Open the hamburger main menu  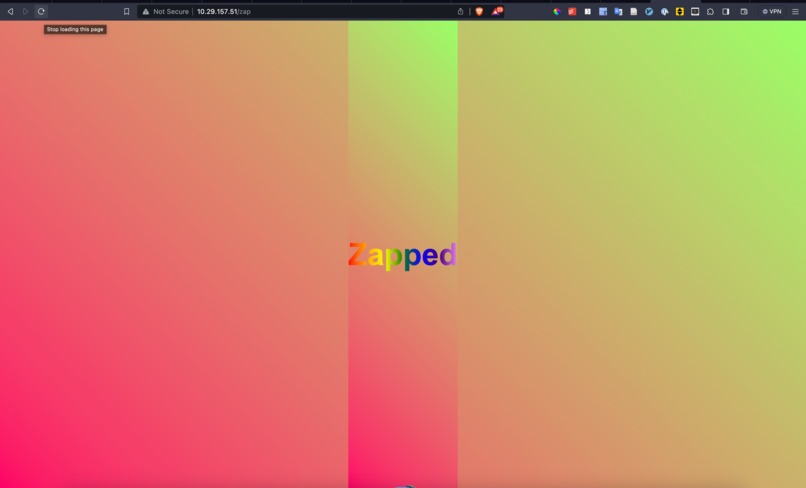795,11
